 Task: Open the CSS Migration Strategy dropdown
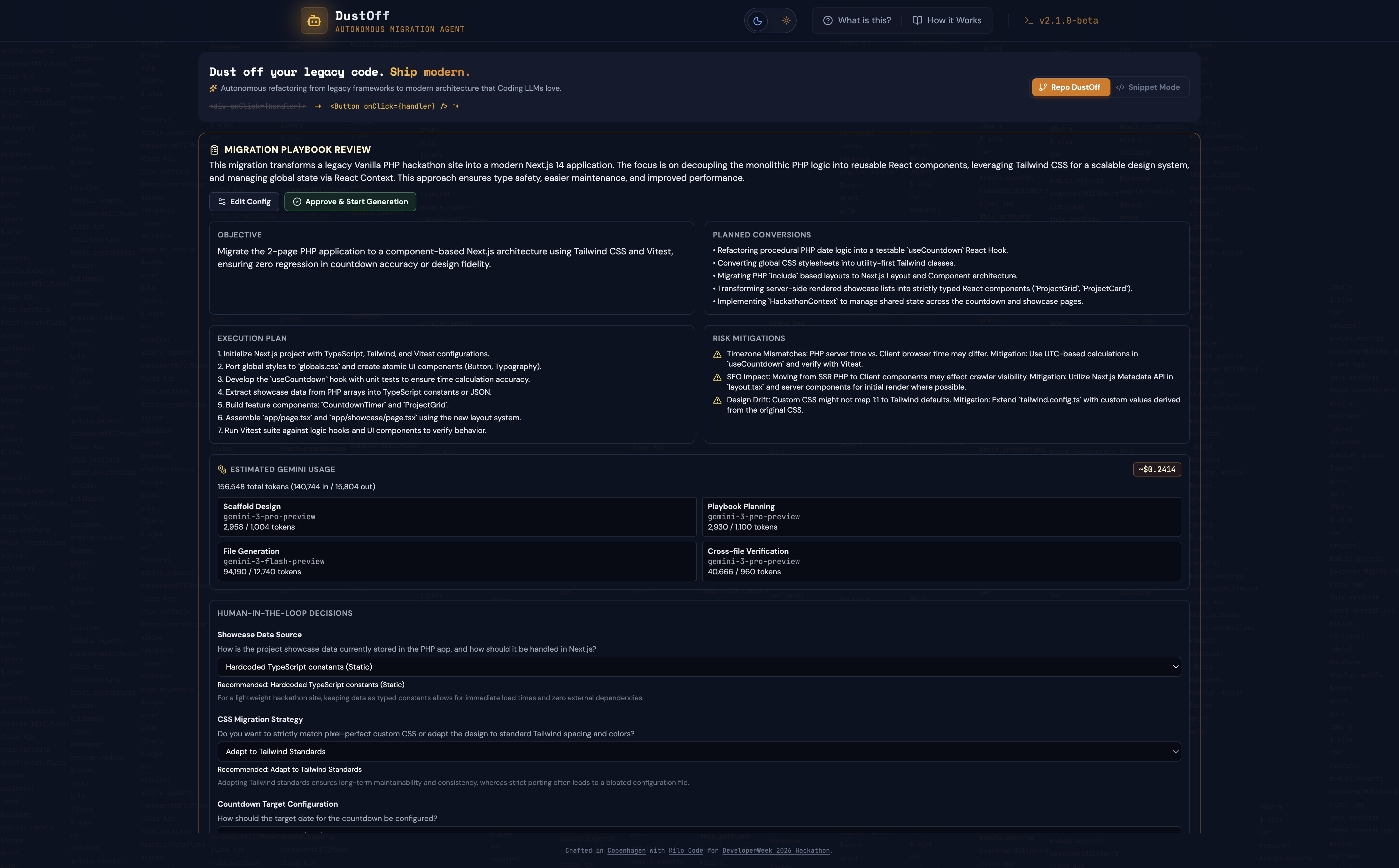tap(698, 751)
